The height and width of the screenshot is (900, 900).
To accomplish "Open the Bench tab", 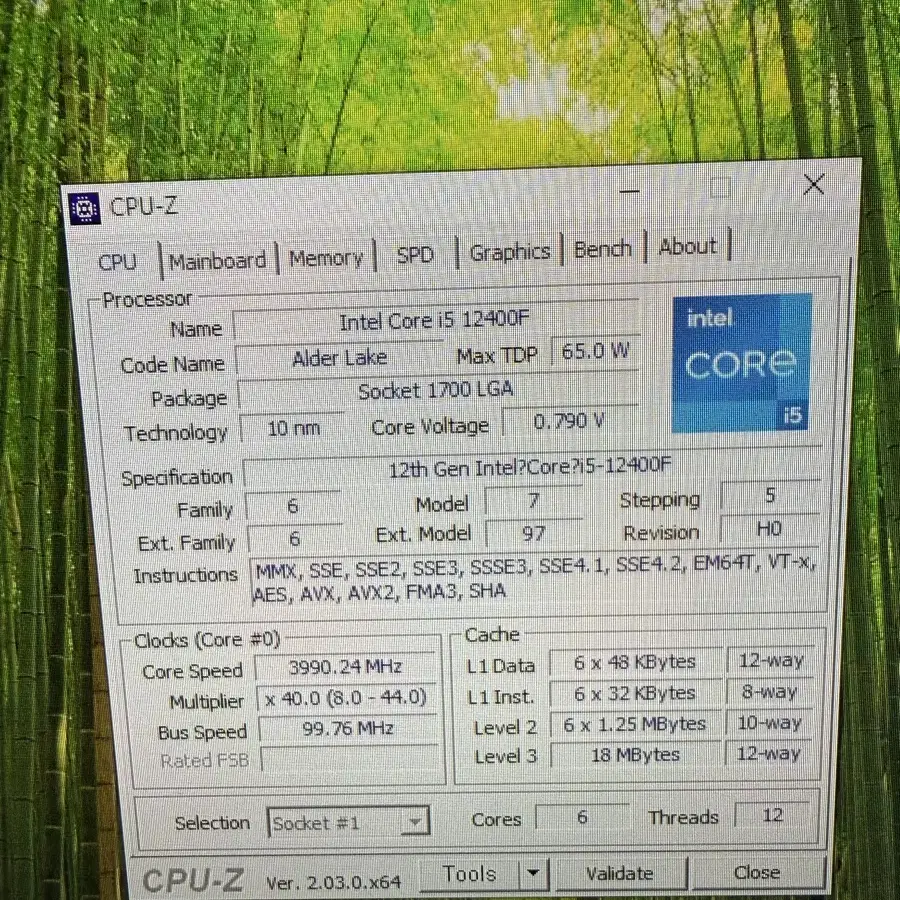I will 603,249.
